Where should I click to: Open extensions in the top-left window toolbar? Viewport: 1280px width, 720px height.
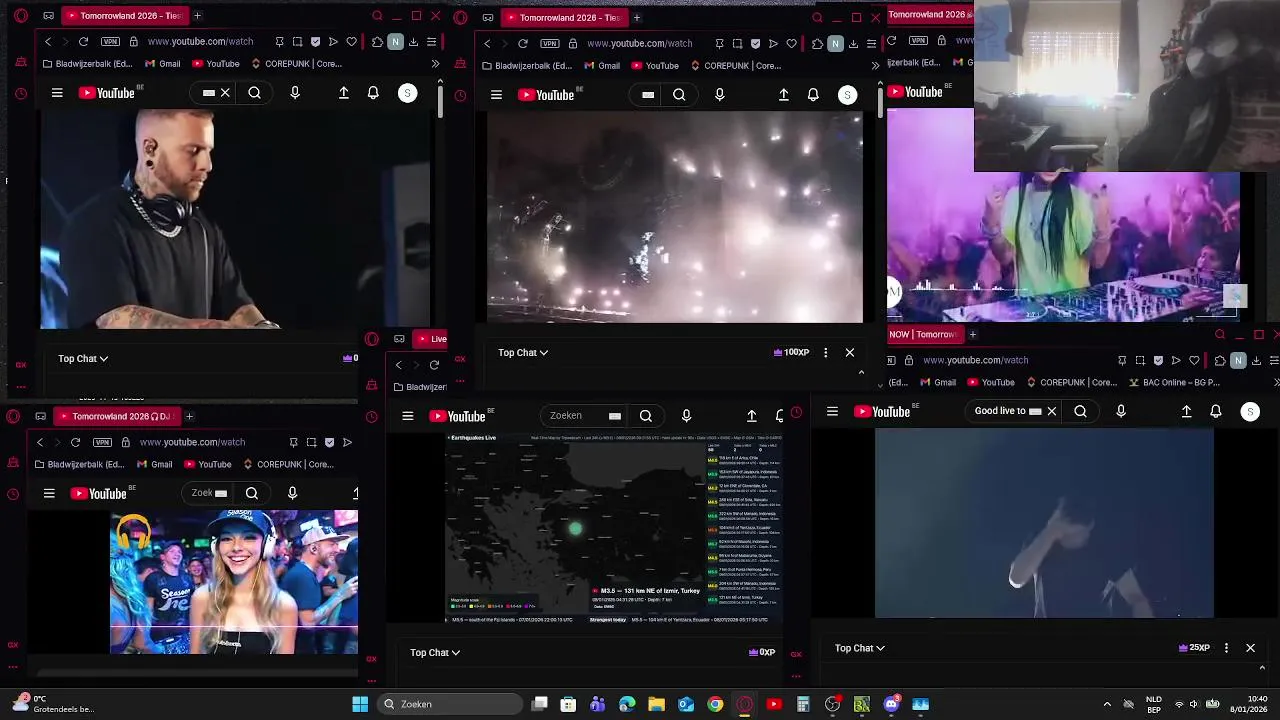pos(377,42)
